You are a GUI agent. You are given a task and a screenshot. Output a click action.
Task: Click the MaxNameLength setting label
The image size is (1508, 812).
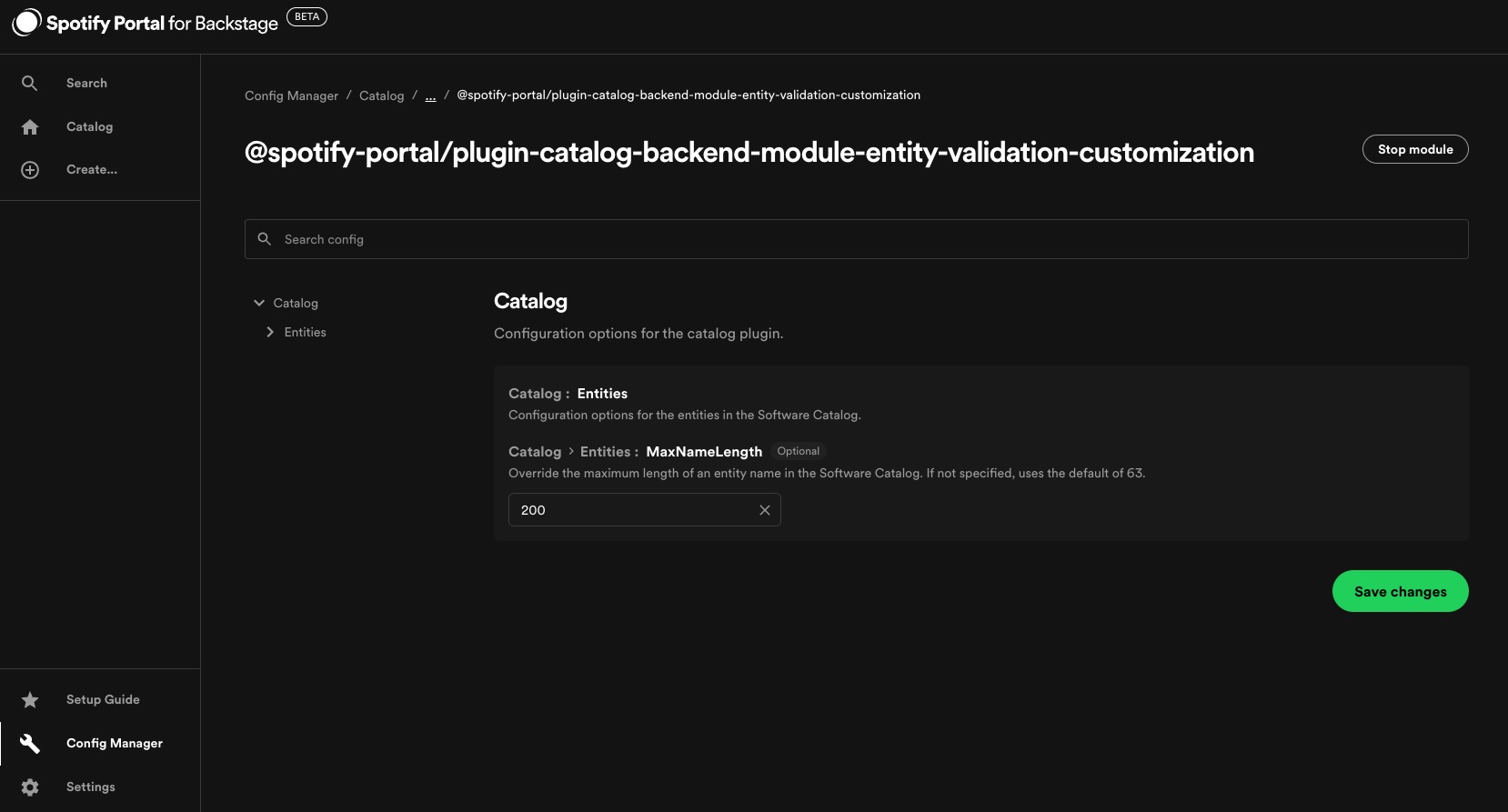click(704, 452)
